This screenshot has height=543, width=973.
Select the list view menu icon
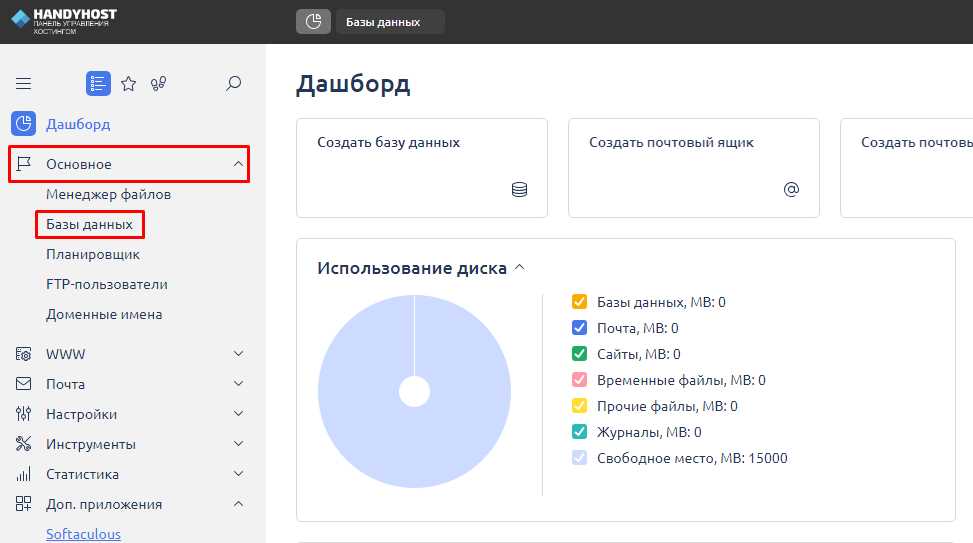[x=98, y=83]
